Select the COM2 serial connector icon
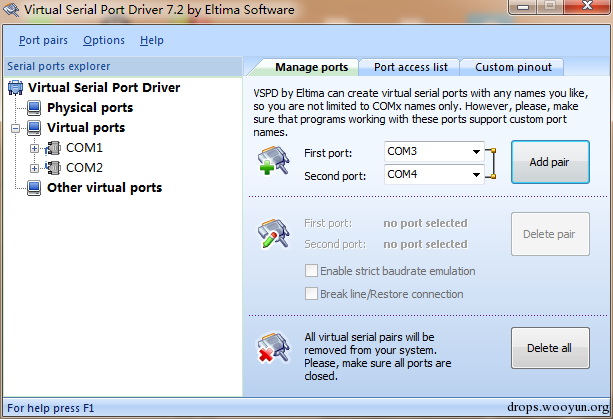Screen dimensions: 613x419 pyautogui.click(x=53, y=168)
